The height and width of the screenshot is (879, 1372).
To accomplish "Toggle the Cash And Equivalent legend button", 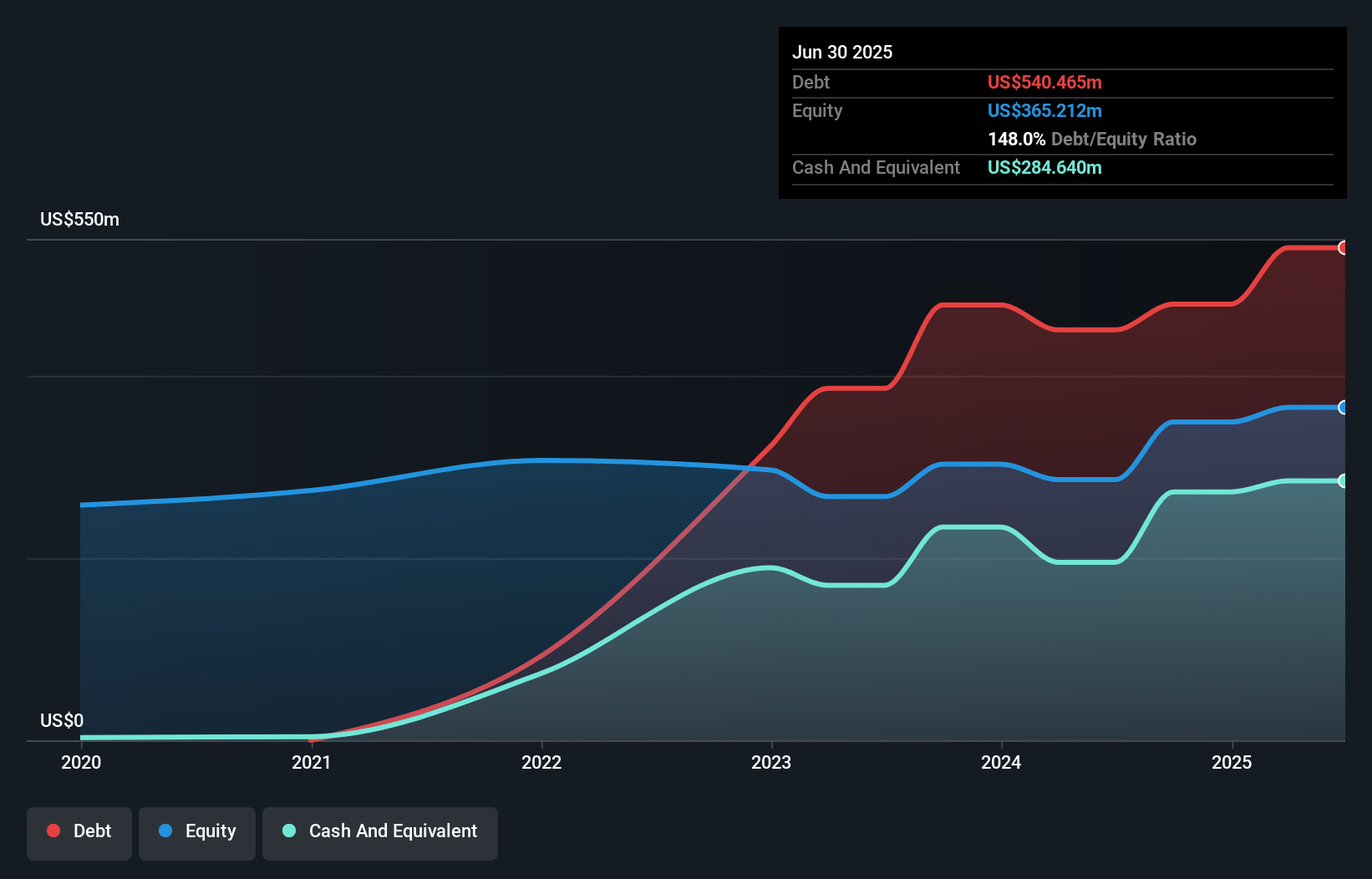I will (x=379, y=833).
